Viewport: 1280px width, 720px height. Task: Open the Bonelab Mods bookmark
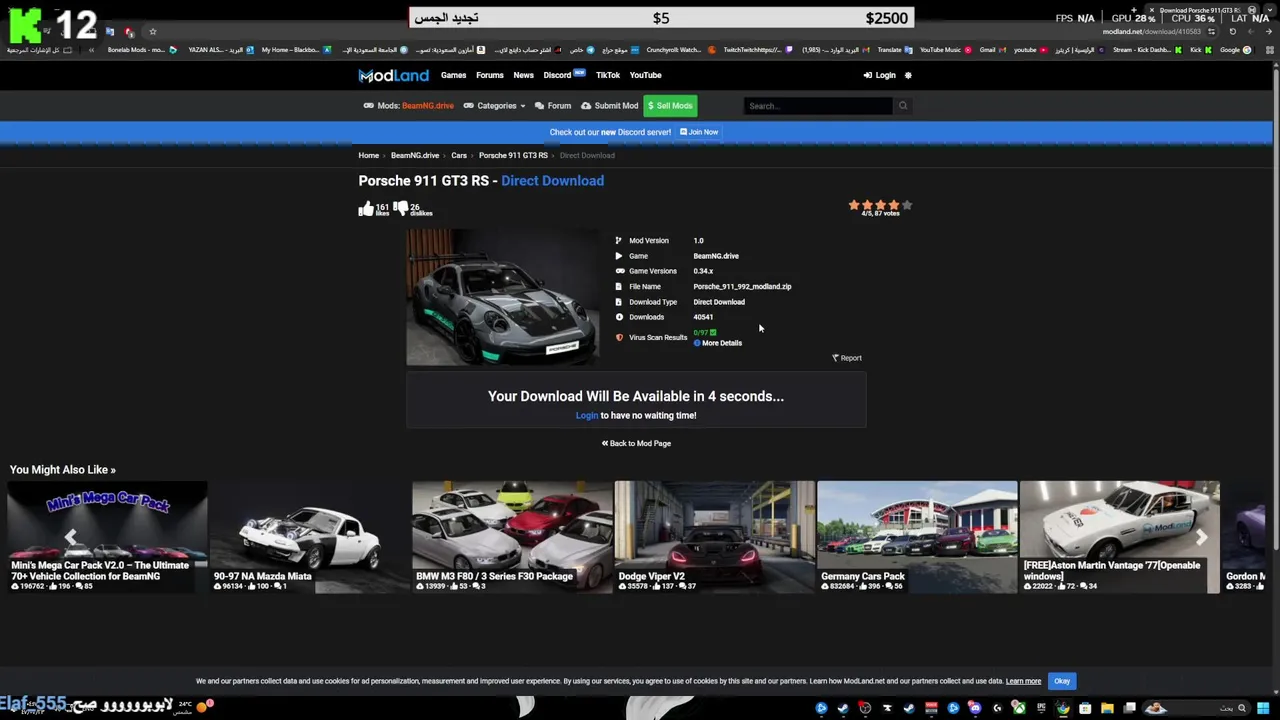pos(141,49)
